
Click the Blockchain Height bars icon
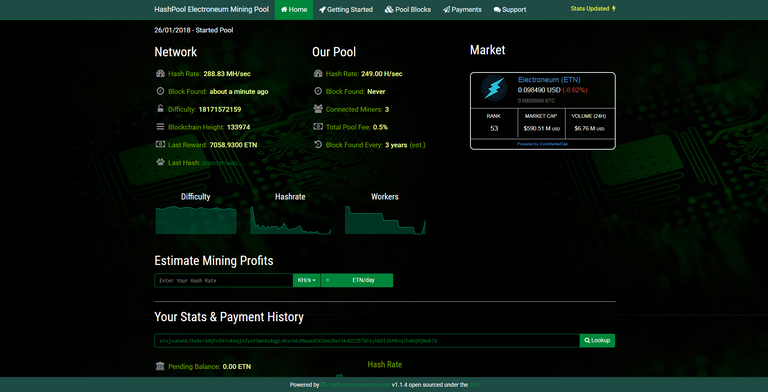[x=160, y=127]
